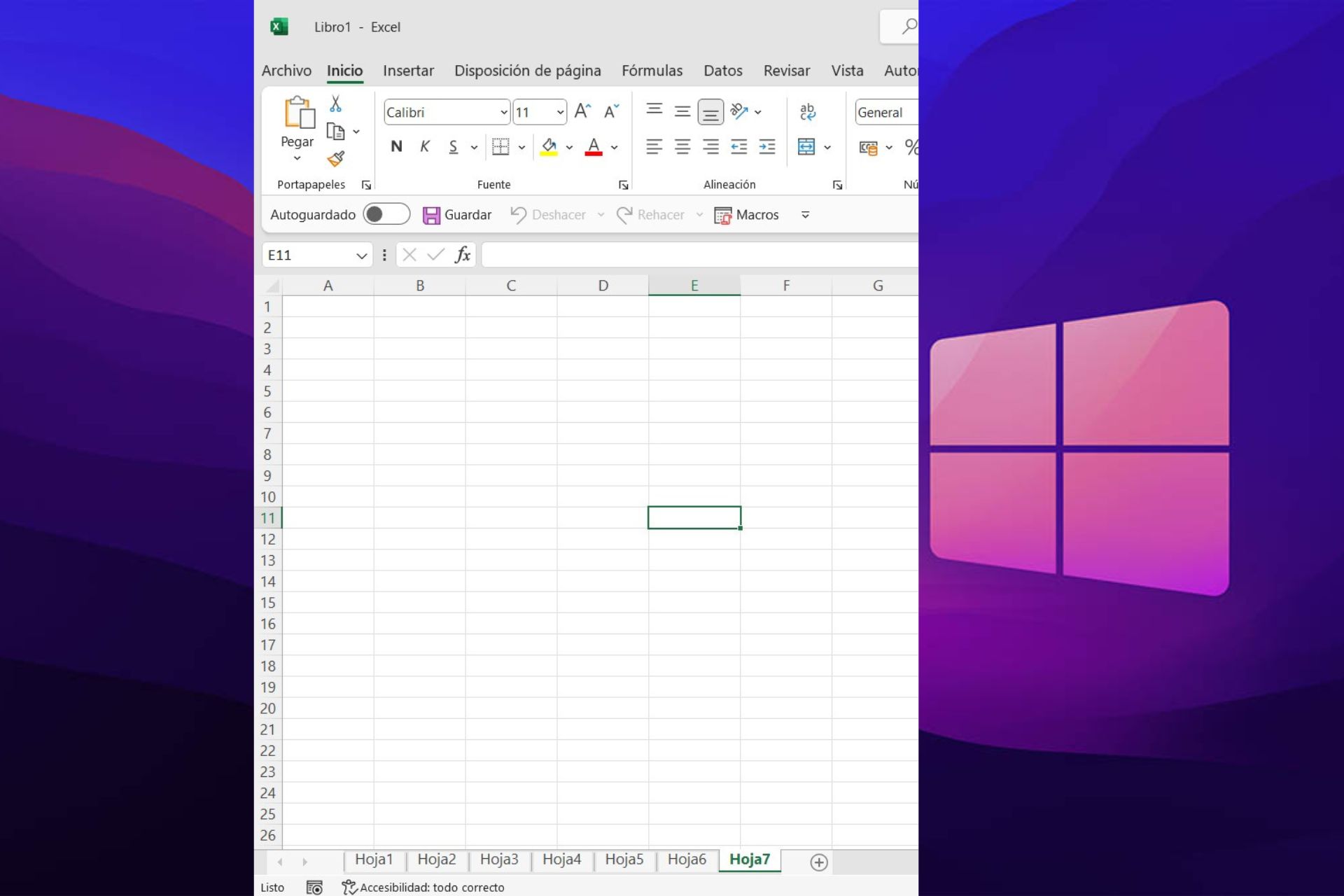This screenshot has width=1344, height=896.
Task: Expand the Pegar options arrow
Action: pos(297,158)
